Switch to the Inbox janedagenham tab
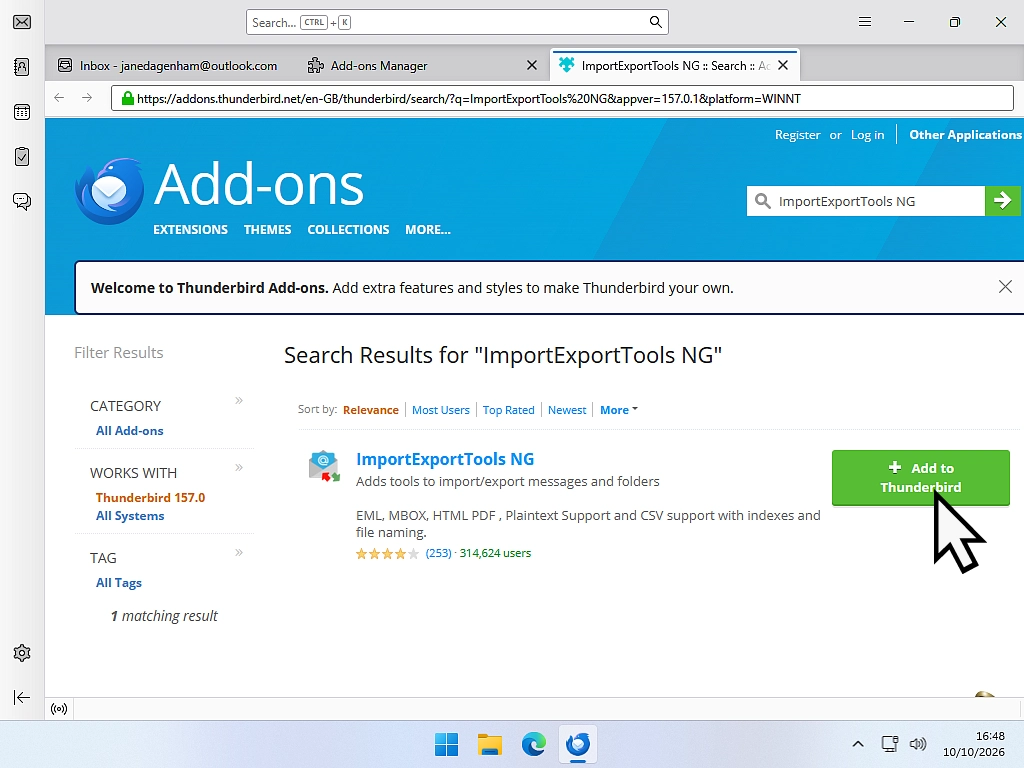 point(168,65)
